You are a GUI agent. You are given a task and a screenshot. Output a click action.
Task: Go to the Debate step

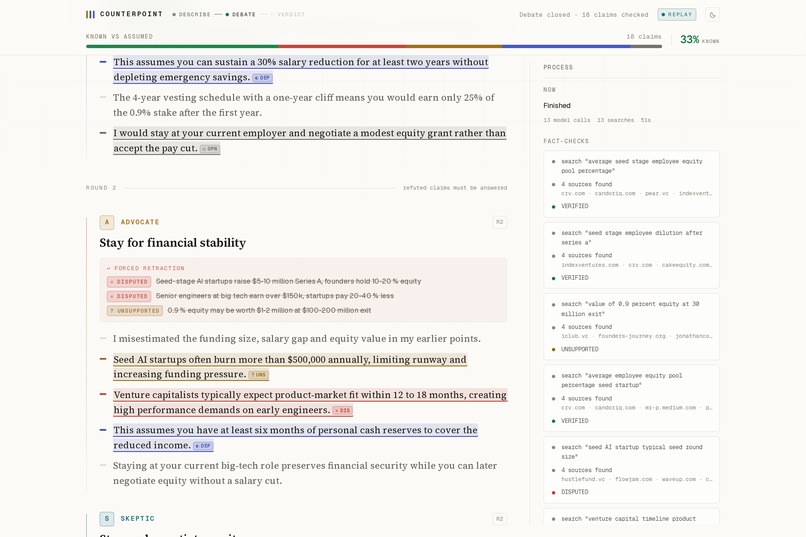click(x=241, y=14)
